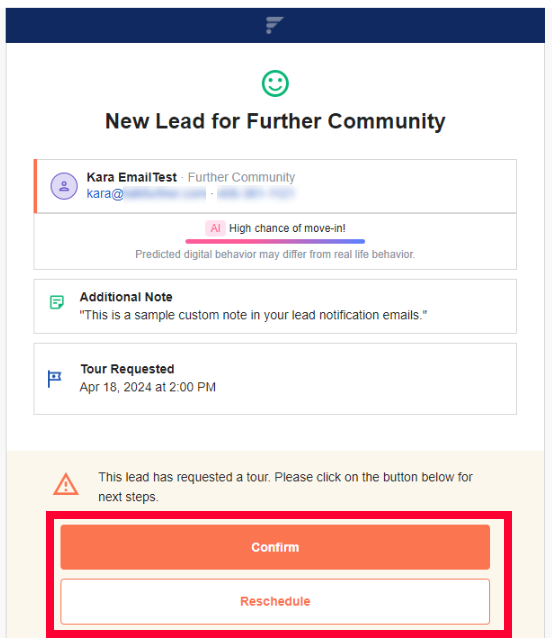The height and width of the screenshot is (638, 552).
Task: Click the orange warning triangle icon
Action: [66, 484]
